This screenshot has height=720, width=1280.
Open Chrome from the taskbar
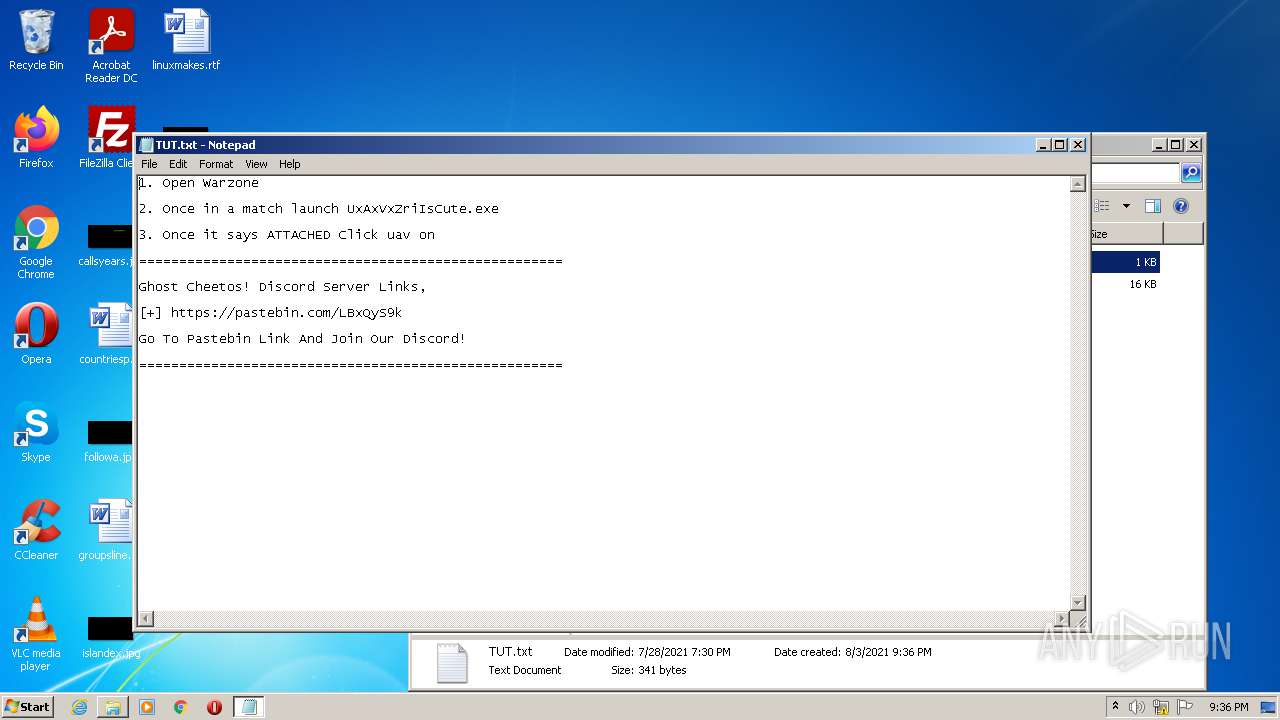click(181, 707)
